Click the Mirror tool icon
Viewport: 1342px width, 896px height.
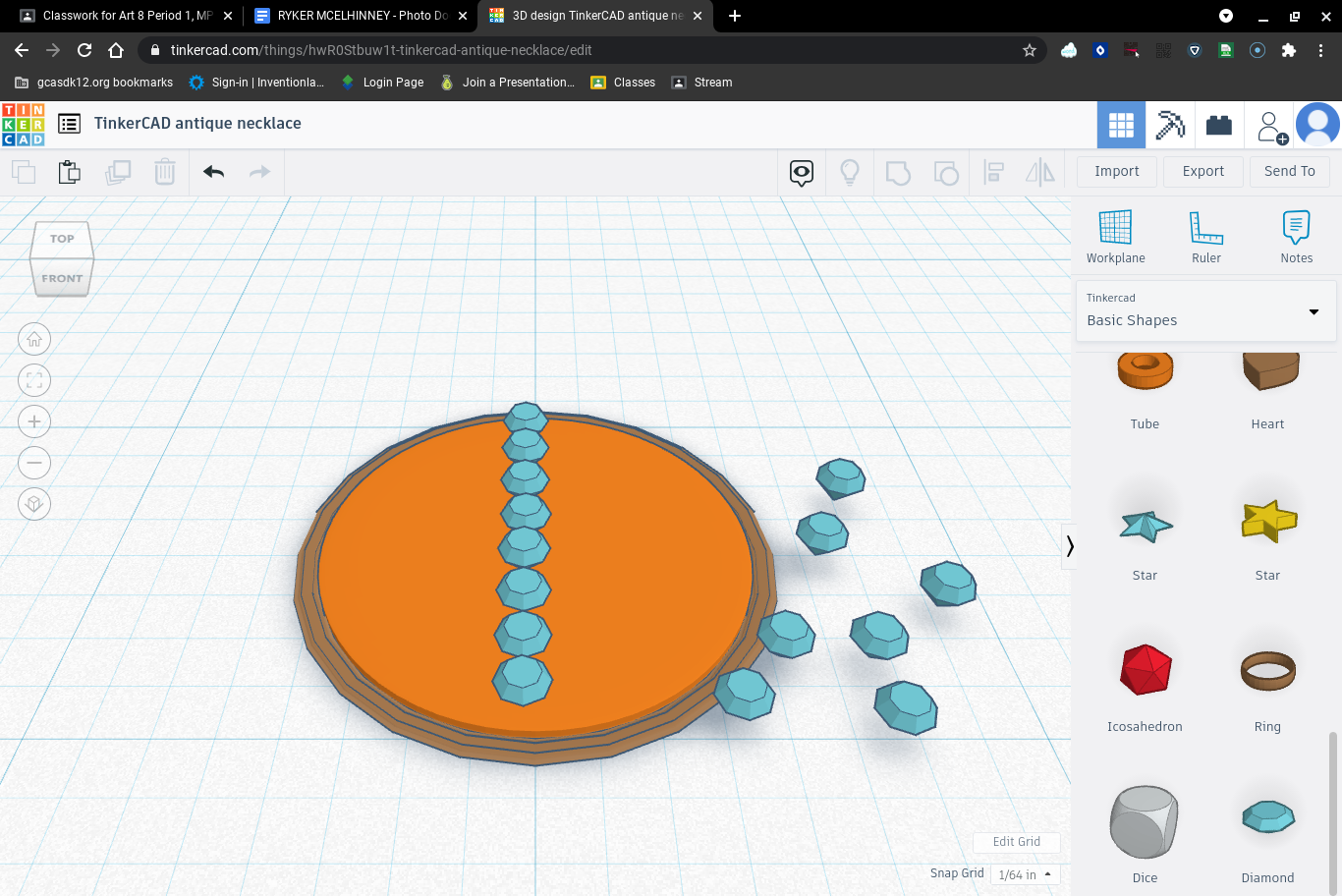(1039, 173)
